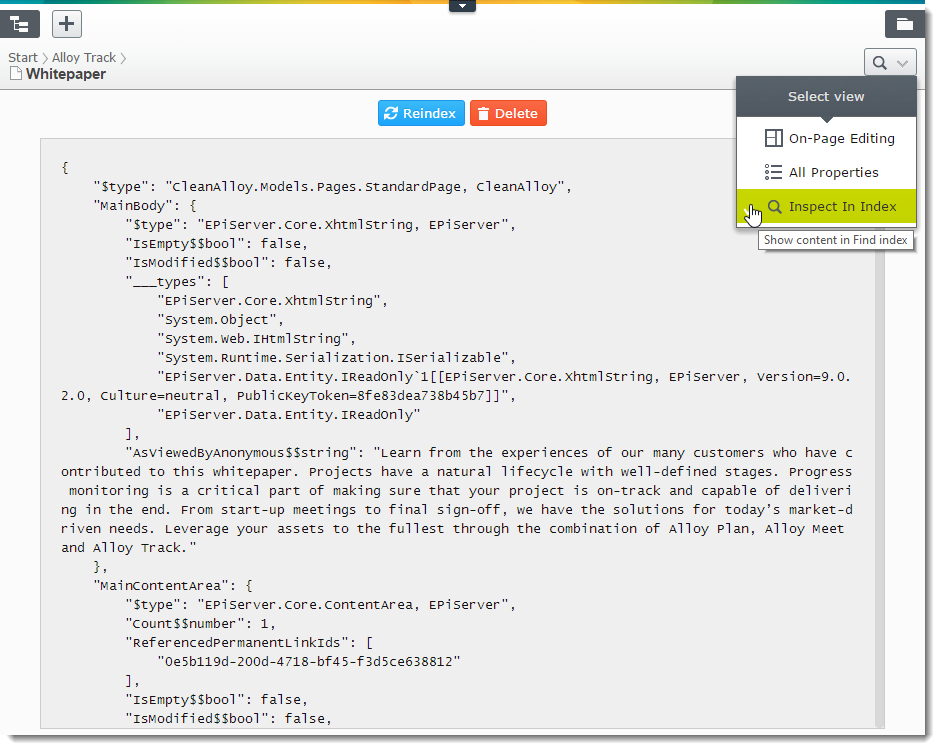Click the JSON panel vertical scrollbar

point(880,450)
